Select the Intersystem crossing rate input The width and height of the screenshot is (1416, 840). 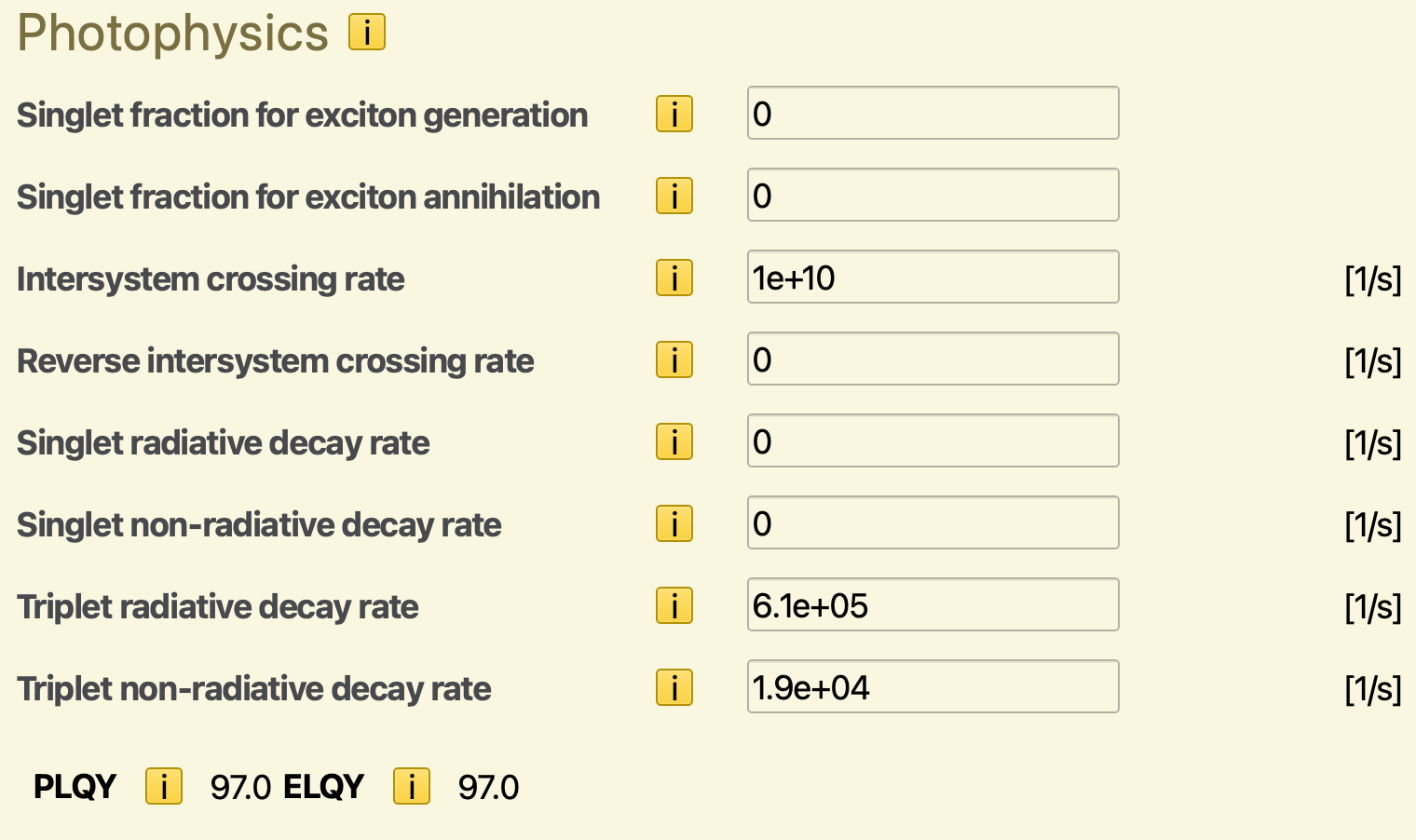pos(933,278)
